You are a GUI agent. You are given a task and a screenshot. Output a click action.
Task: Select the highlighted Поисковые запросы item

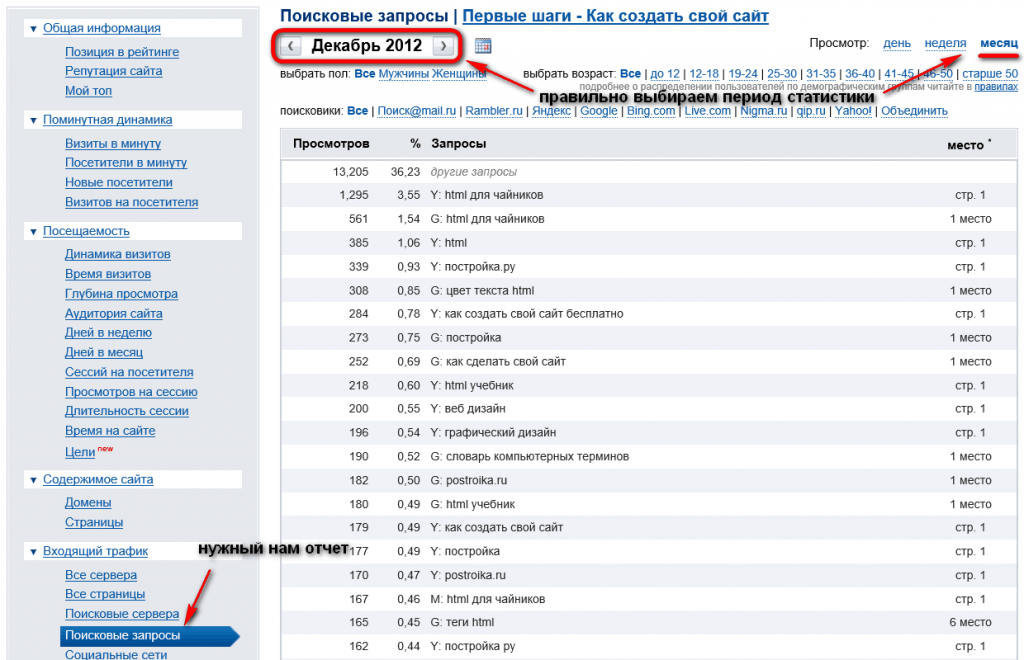(150, 636)
